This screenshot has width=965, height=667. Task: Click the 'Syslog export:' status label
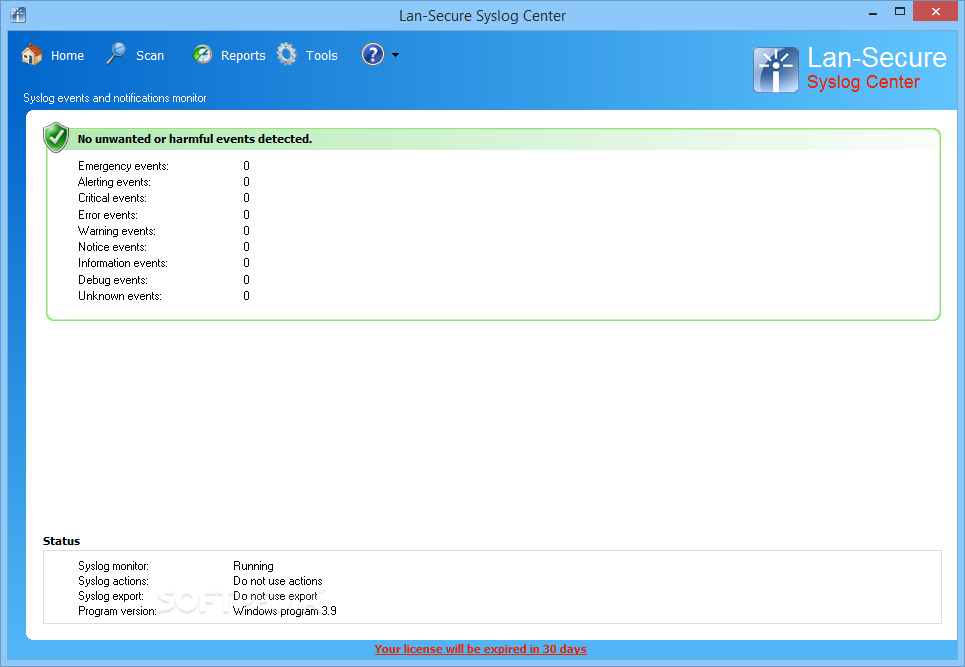111,596
